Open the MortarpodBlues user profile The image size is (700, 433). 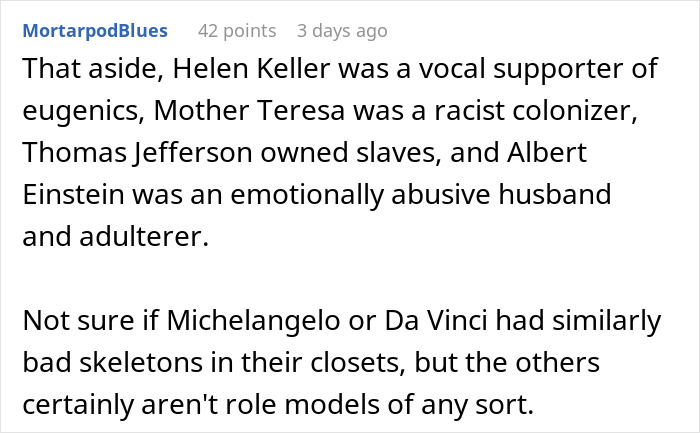[94, 31]
